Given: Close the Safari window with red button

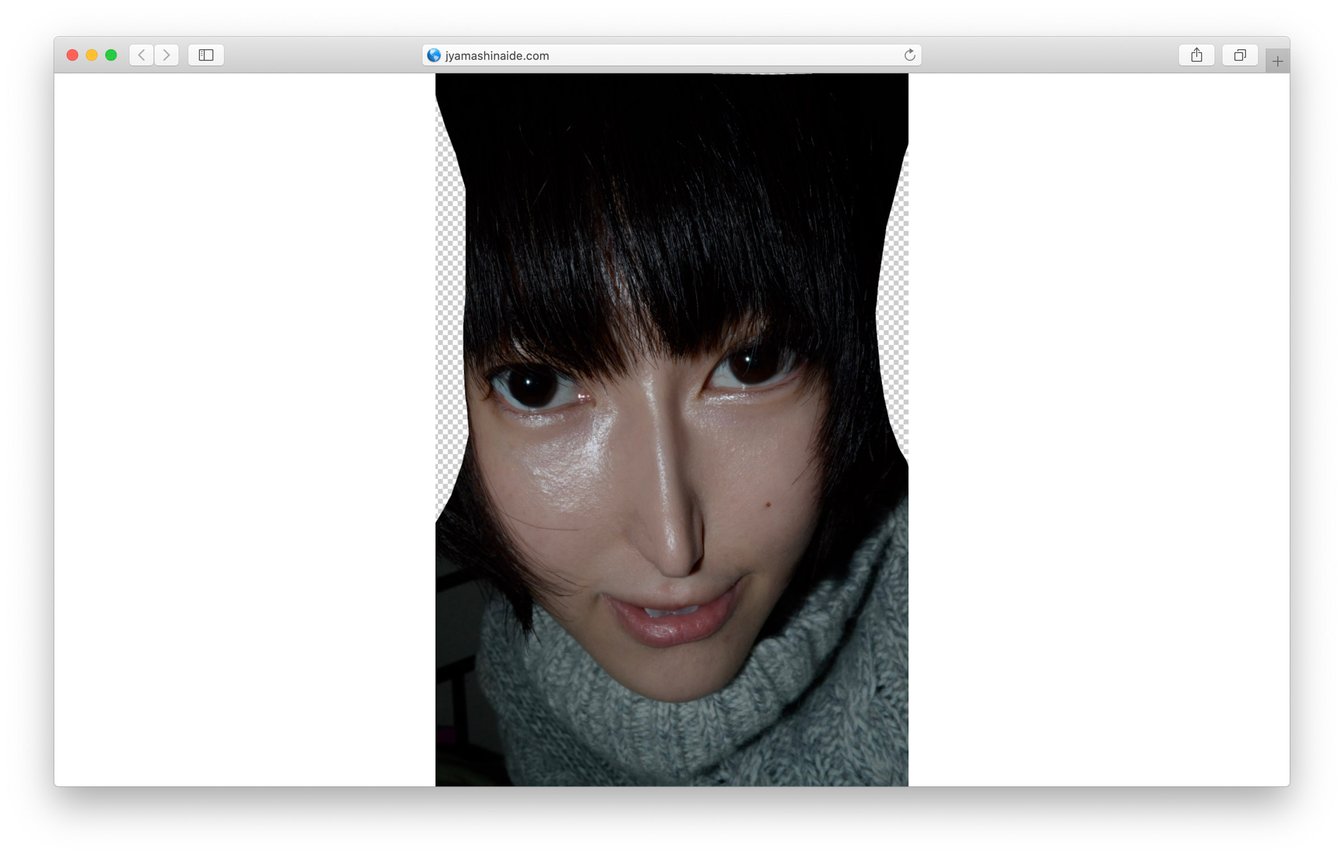Looking at the screenshot, I should pyautogui.click(x=72, y=55).
